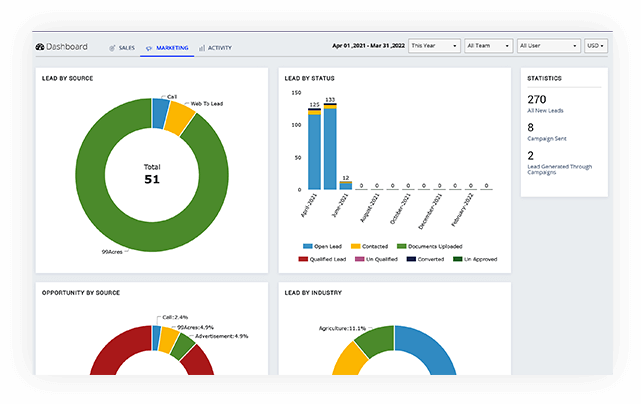Click the Dashboard speedometer icon
This screenshot has width=641, height=404.
click(40, 47)
